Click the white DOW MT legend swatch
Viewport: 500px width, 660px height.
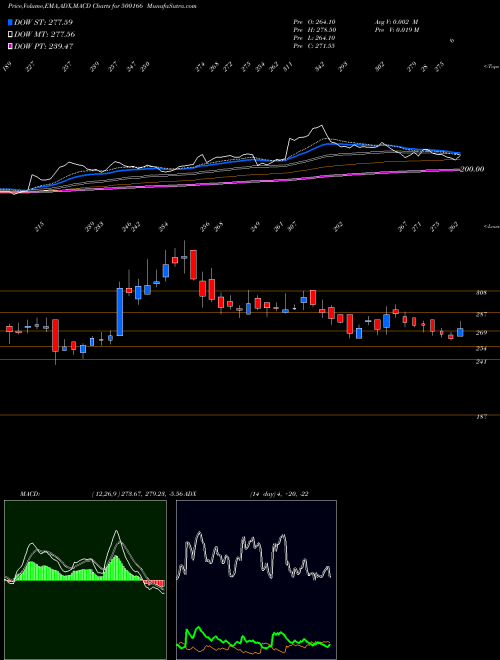pos(10,35)
